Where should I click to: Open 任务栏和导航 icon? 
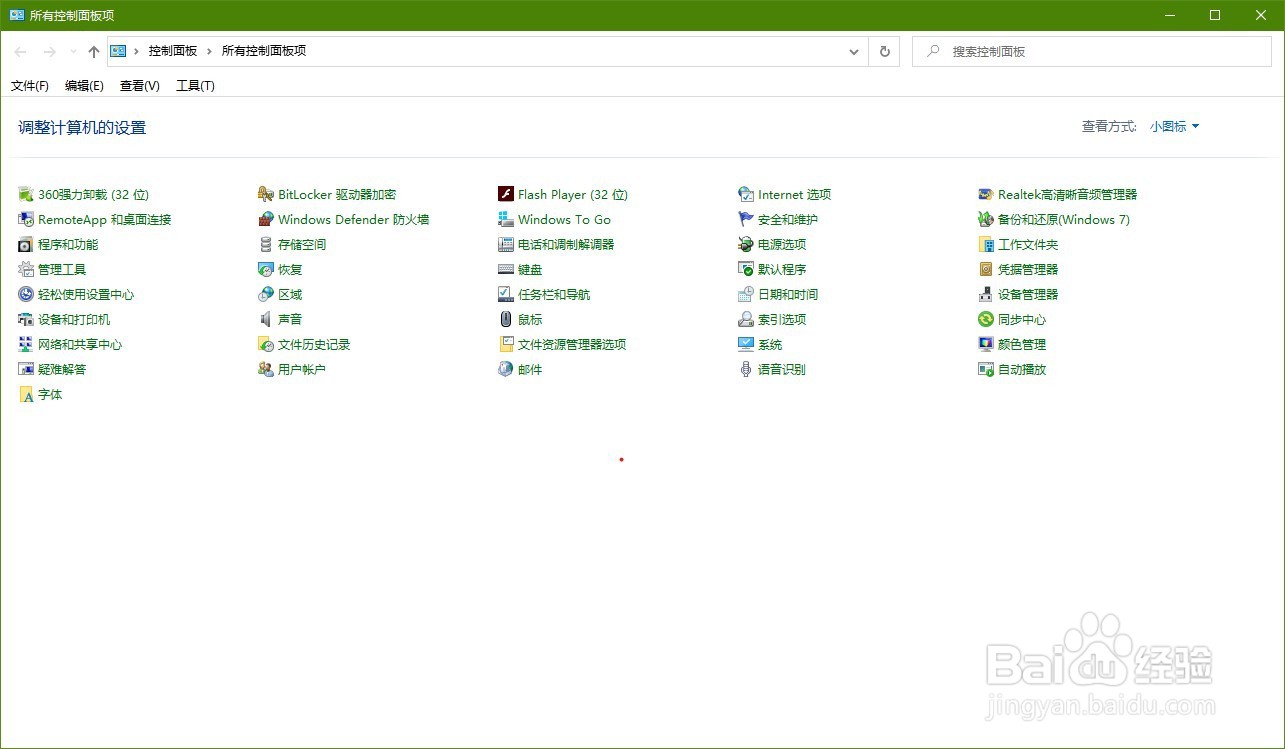(x=506, y=294)
